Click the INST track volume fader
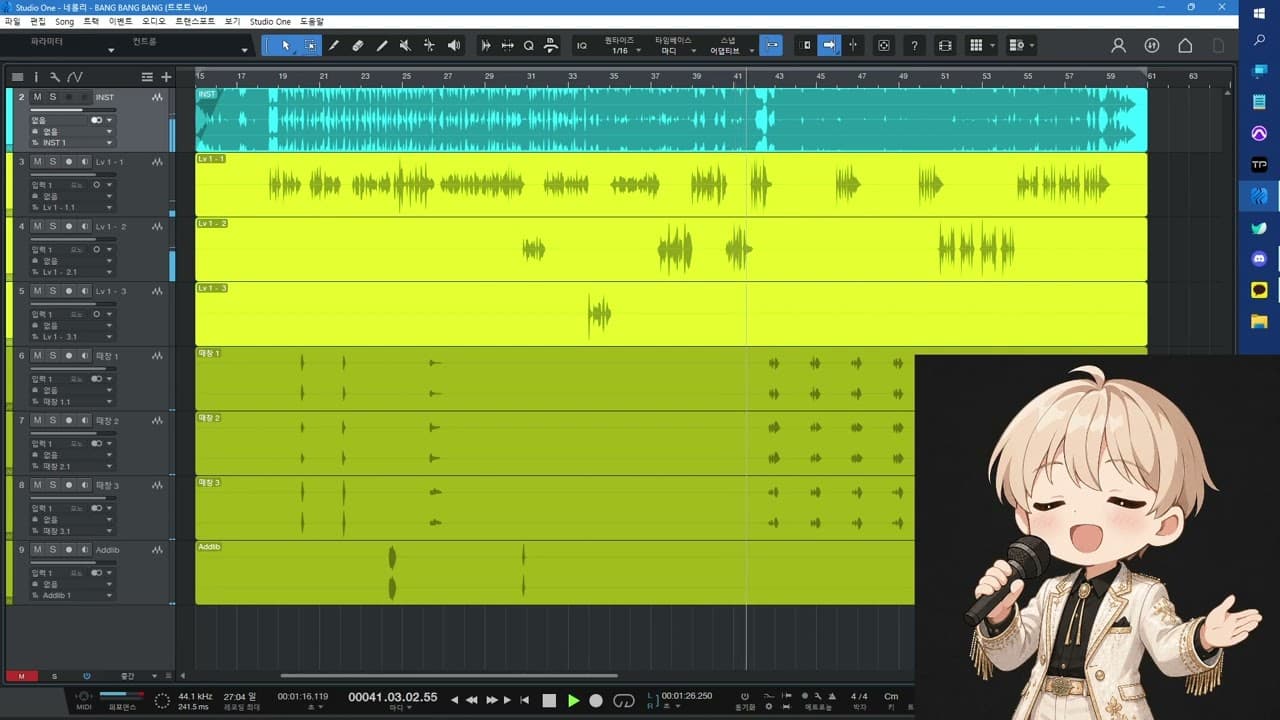1280x720 pixels. click(x=72, y=110)
